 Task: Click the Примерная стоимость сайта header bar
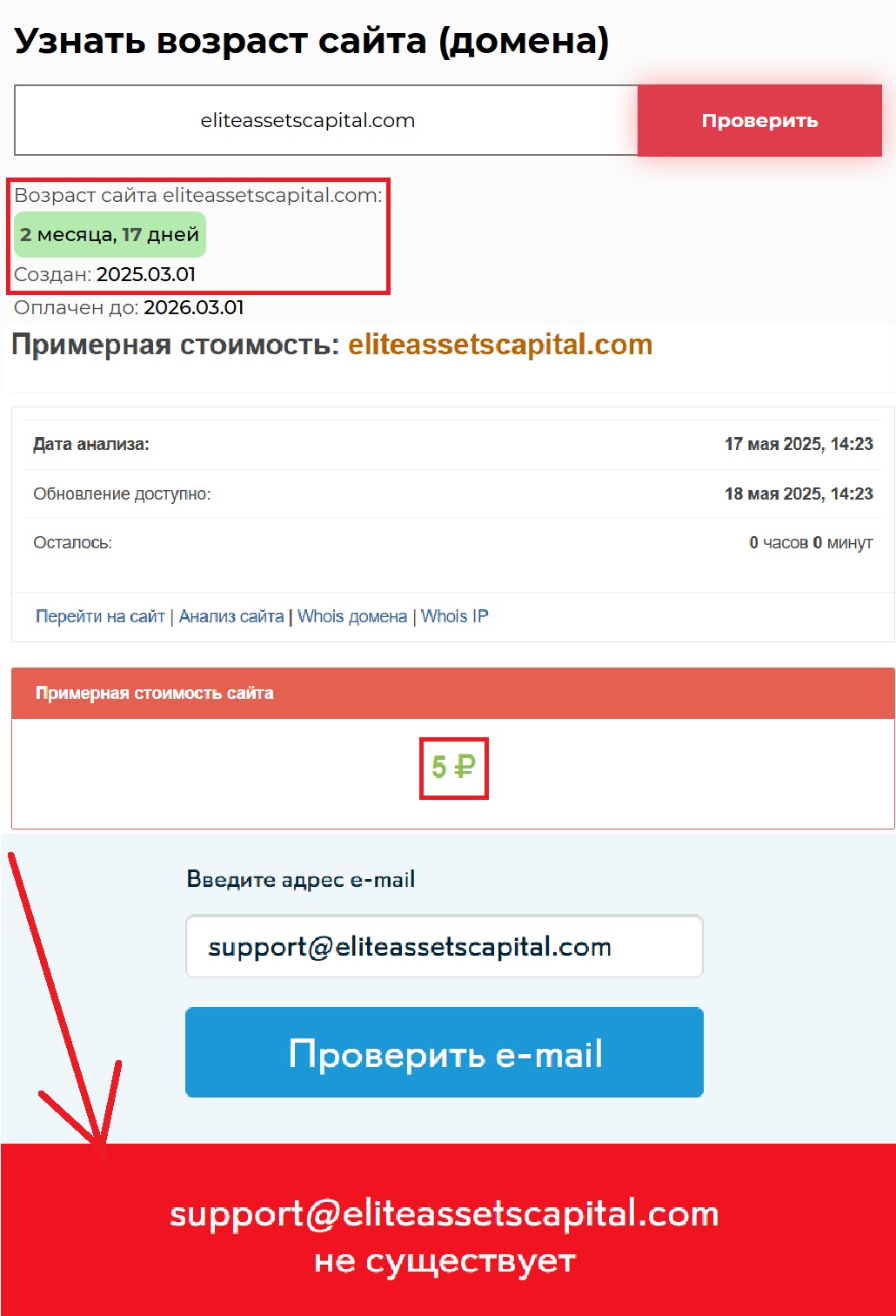452,694
